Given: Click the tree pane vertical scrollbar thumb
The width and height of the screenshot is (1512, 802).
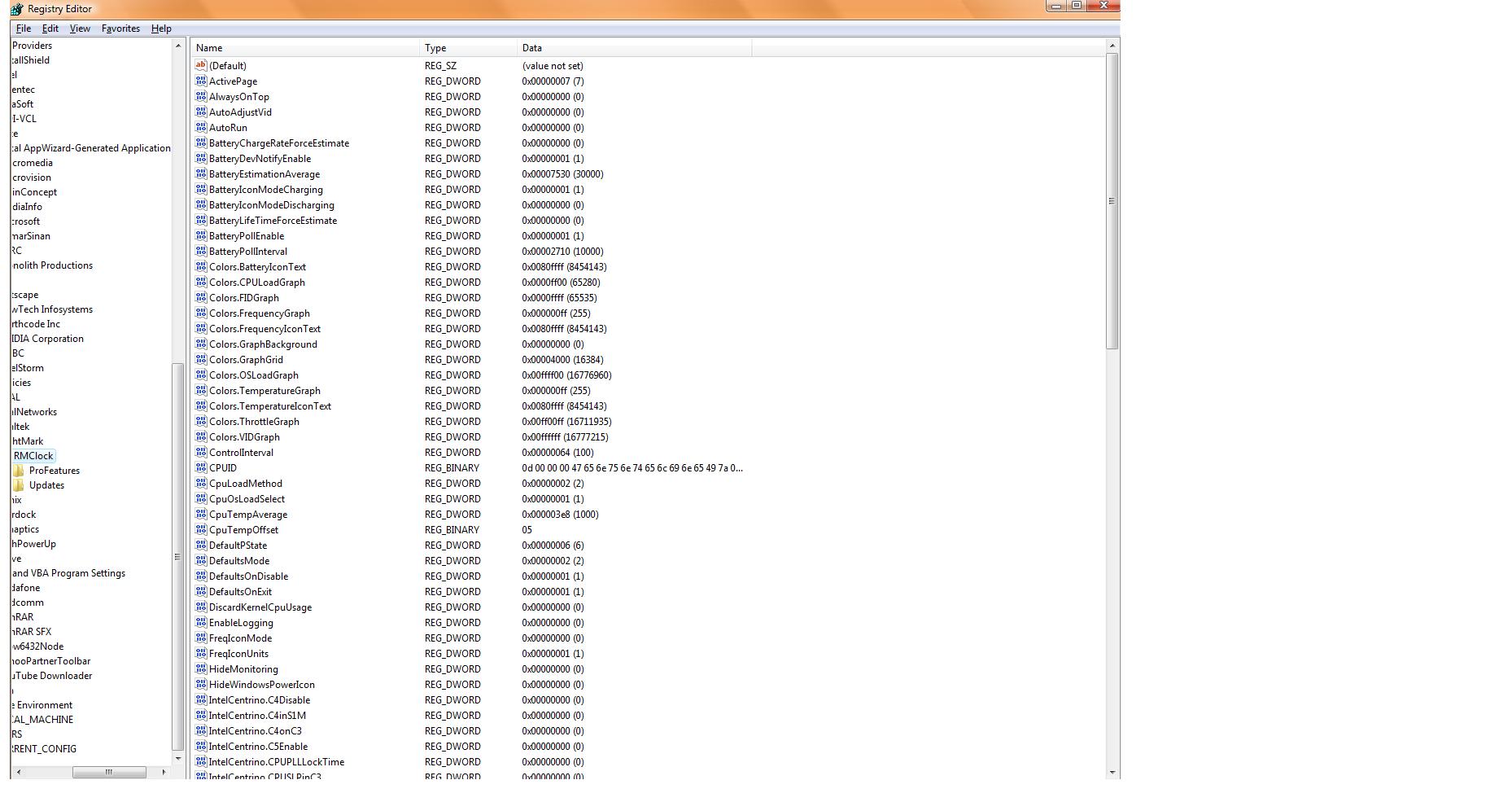Looking at the screenshot, I should click(x=177, y=557).
